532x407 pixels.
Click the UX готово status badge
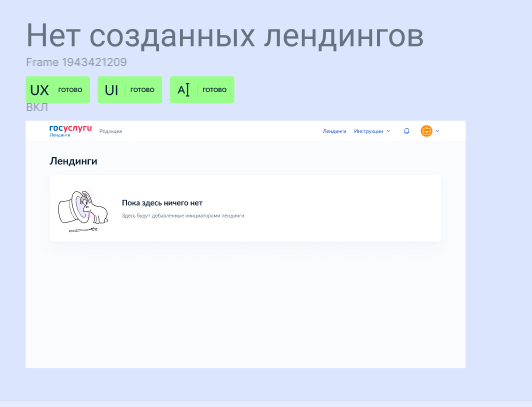(58, 90)
